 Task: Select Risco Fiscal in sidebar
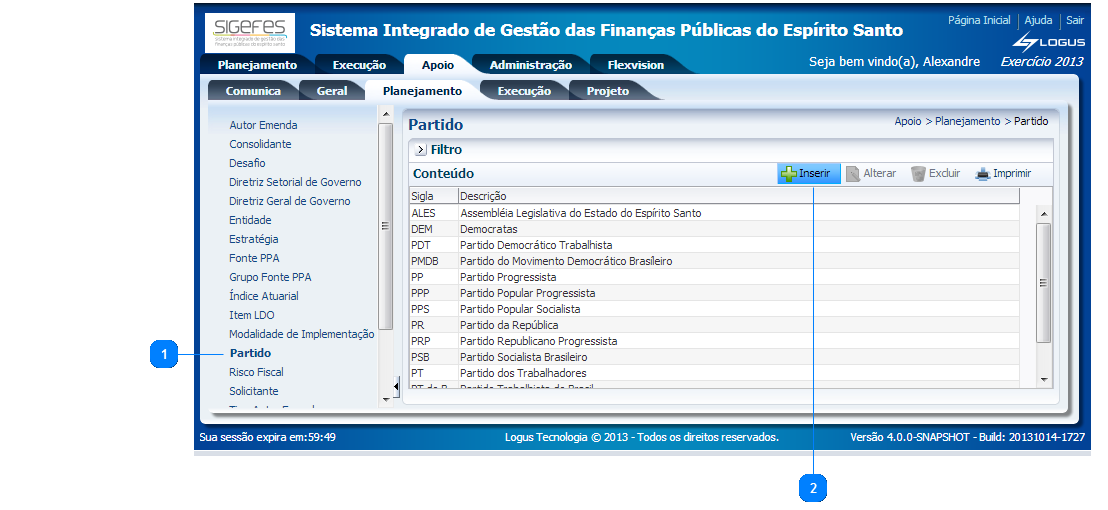tap(256, 372)
